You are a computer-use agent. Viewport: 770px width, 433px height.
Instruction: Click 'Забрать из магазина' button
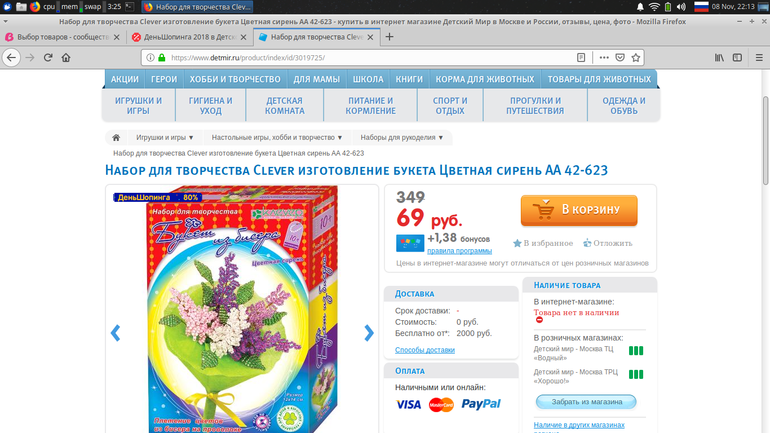click(x=586, y=402)
